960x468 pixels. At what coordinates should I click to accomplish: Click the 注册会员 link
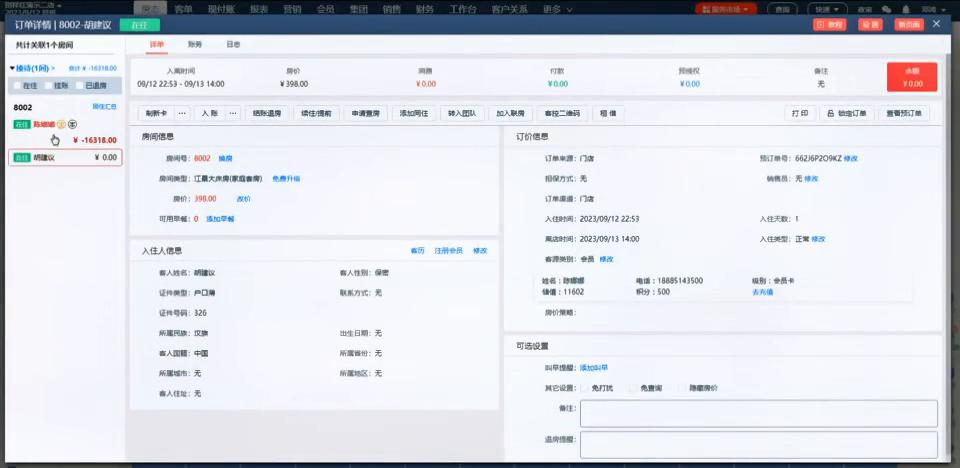coord(448,251)
